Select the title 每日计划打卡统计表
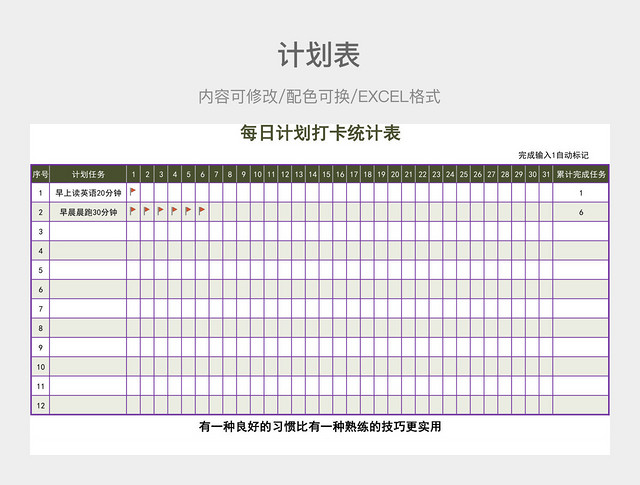This screenshot has width=640, height=485. click(x=320, y=133)
